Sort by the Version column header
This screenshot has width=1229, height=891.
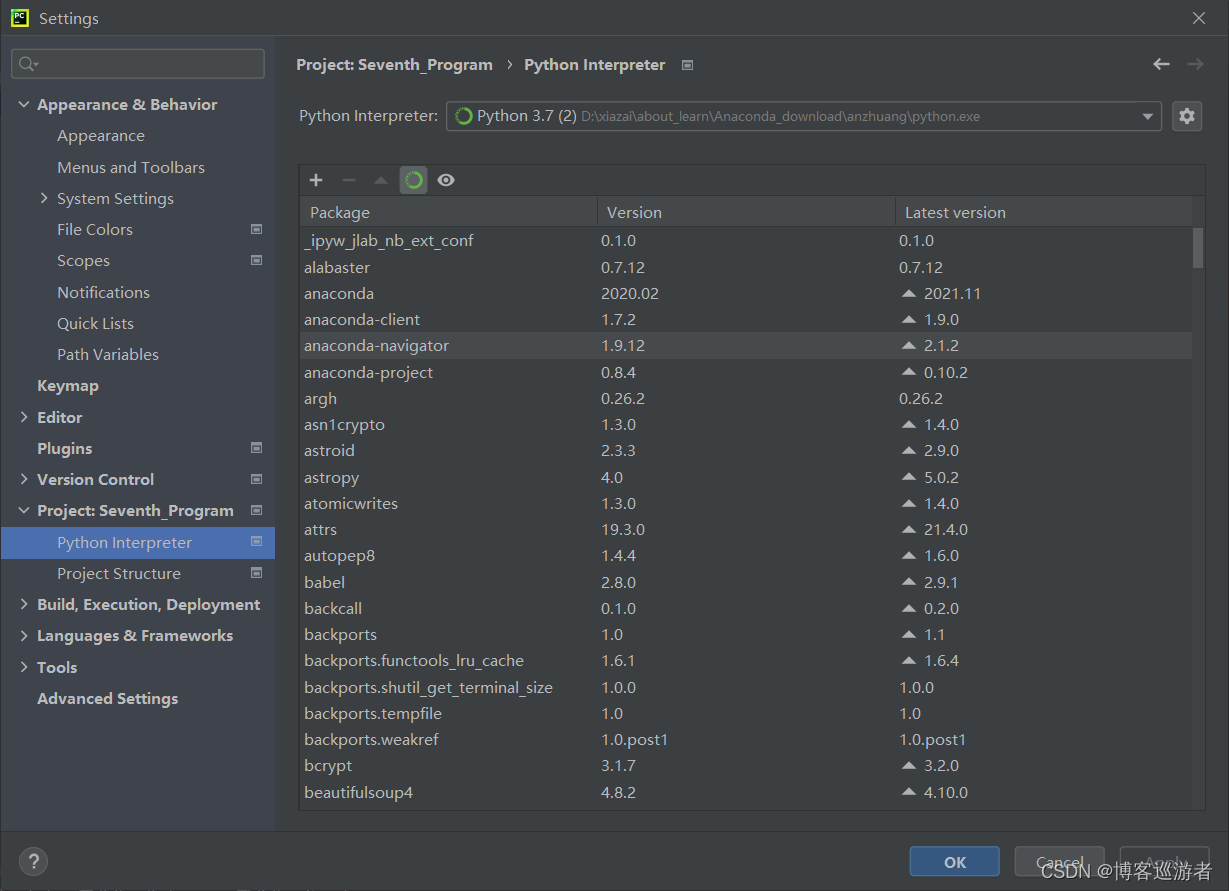[746, 212]
